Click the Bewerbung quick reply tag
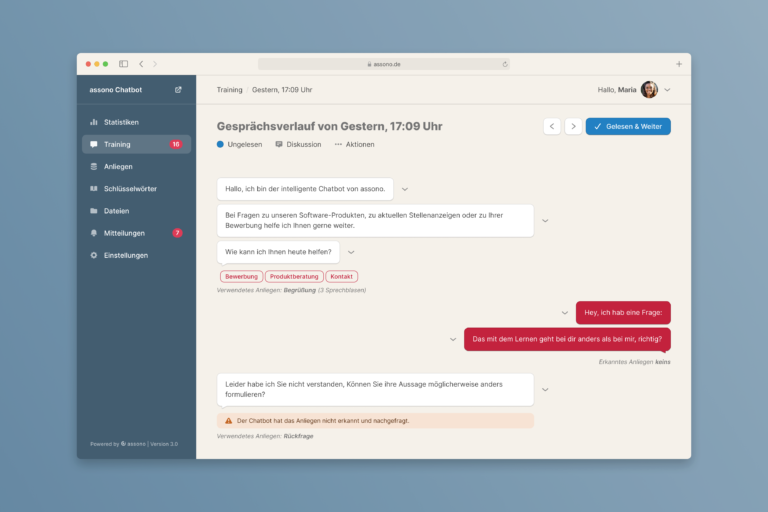The height and width of the screenshot is (512, 768). click(x=241, y=276)
